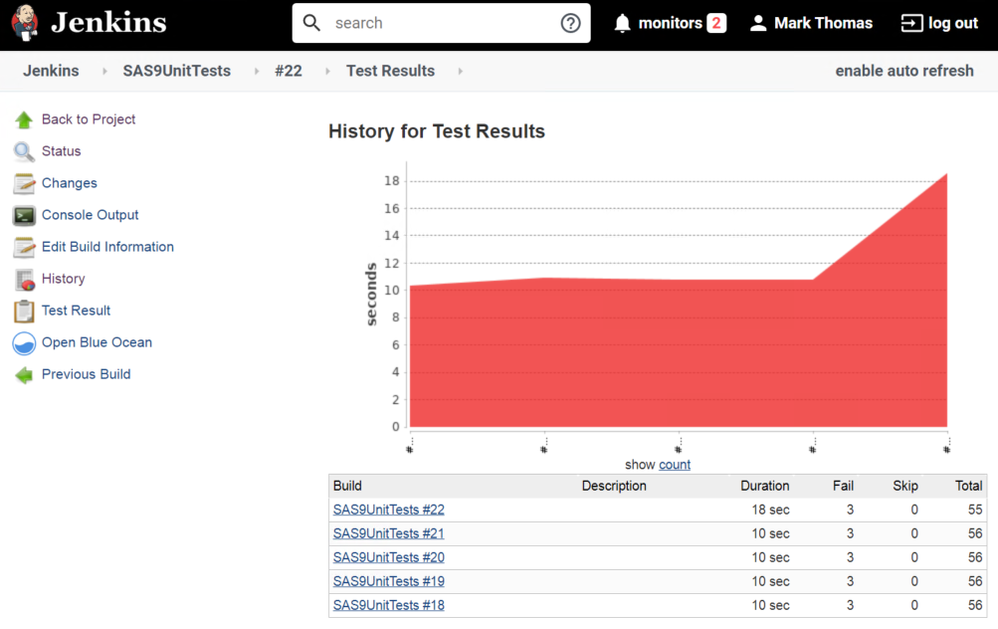
Task: Click the log out arrow icon
Action: 911,24
